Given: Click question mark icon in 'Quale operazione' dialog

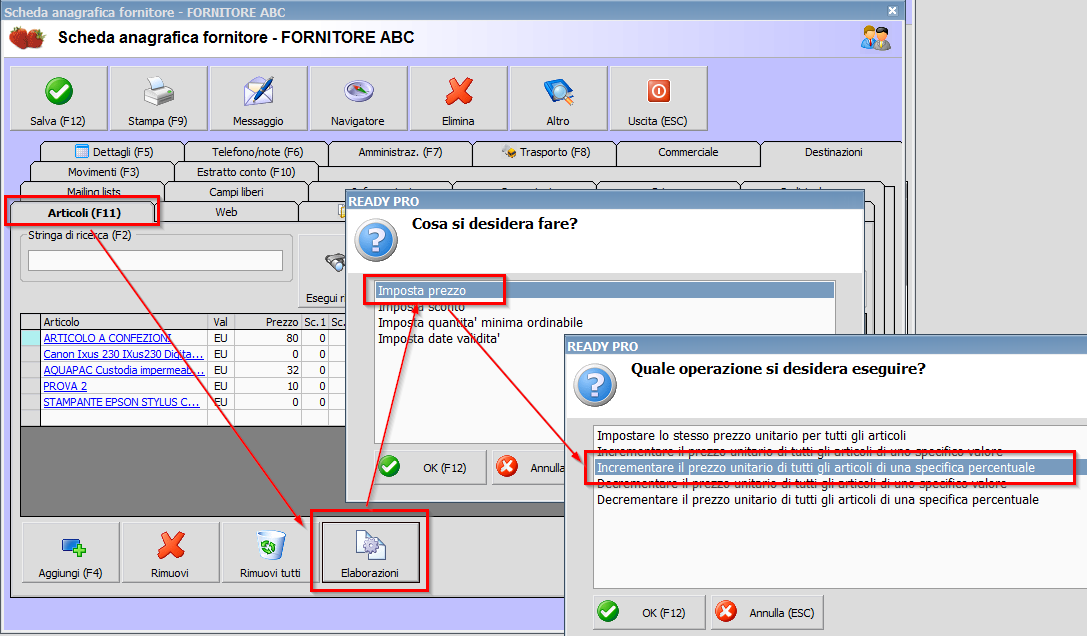Looking at the screenshot, I should [595, 385].
